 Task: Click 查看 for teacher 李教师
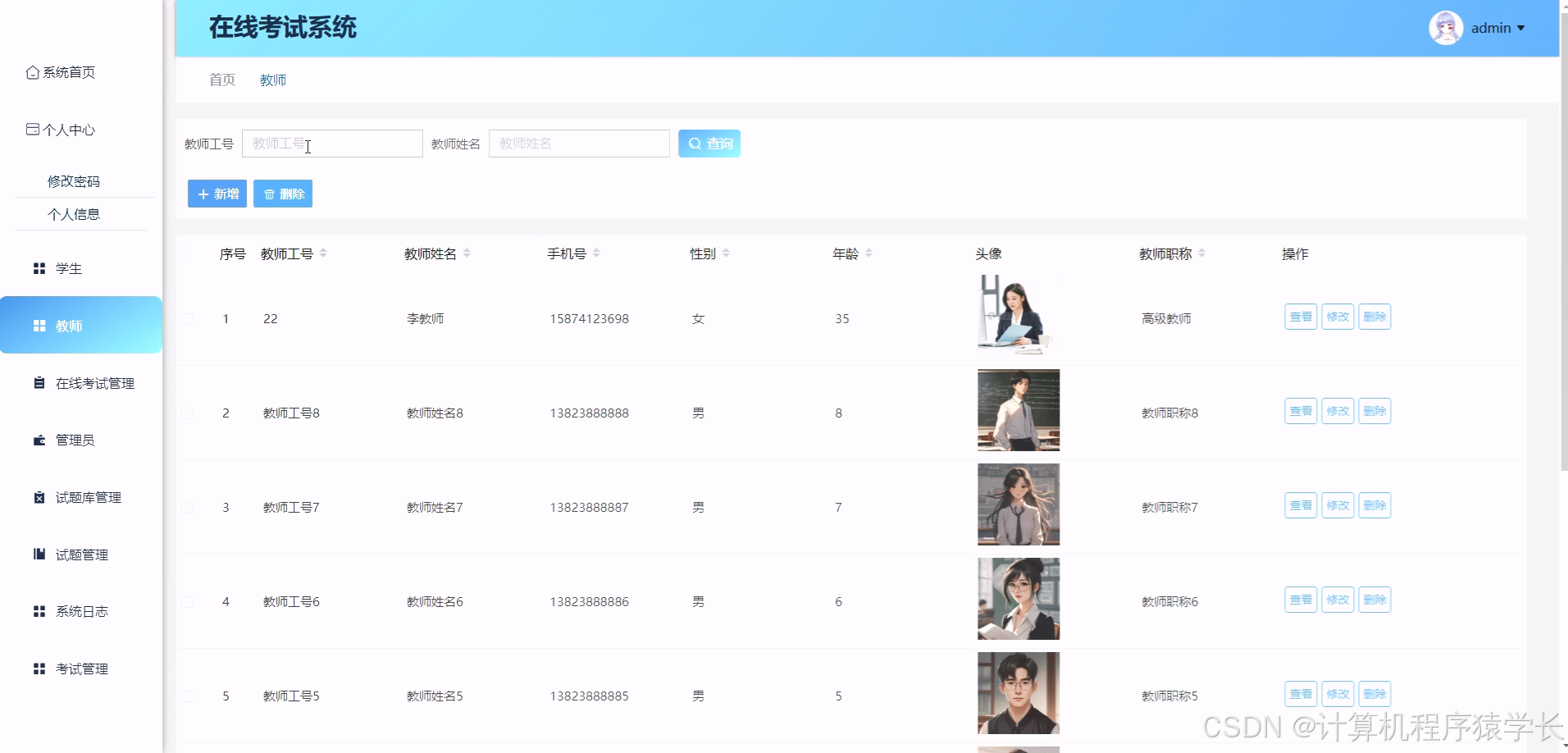1300,316
